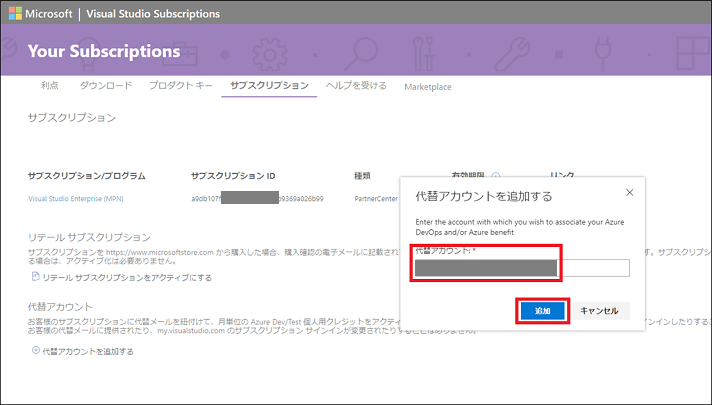Click the サブスクリプション/プログラム column header
Viewport: 712px width, 405px height.
coord(87,176)
